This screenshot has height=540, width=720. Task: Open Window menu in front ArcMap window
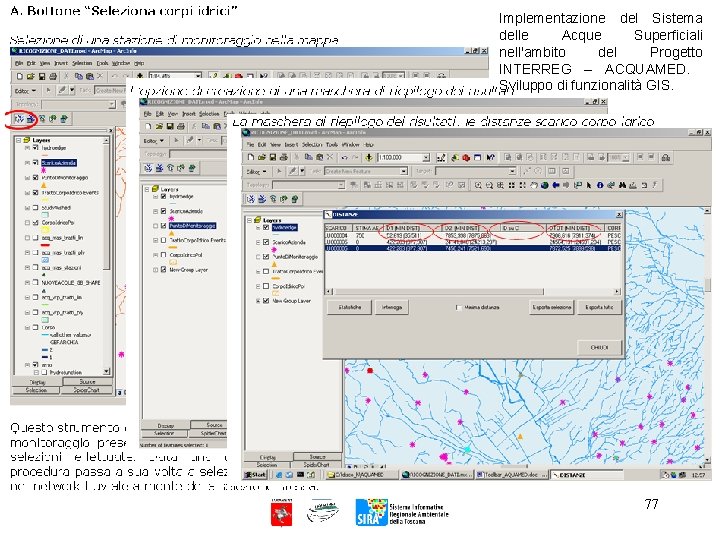tap(351, 145)
